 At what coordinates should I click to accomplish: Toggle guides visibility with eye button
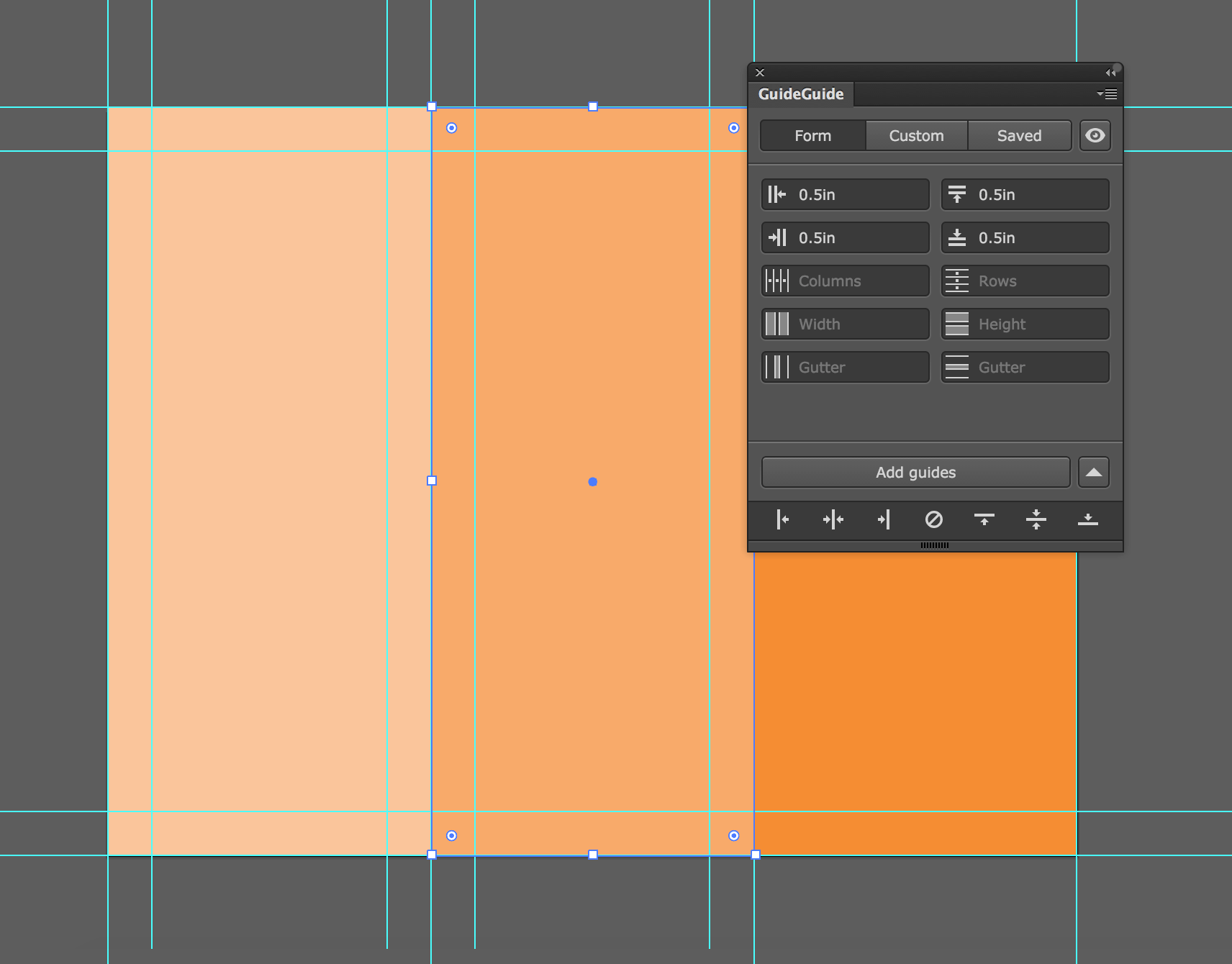(1095, 135)
